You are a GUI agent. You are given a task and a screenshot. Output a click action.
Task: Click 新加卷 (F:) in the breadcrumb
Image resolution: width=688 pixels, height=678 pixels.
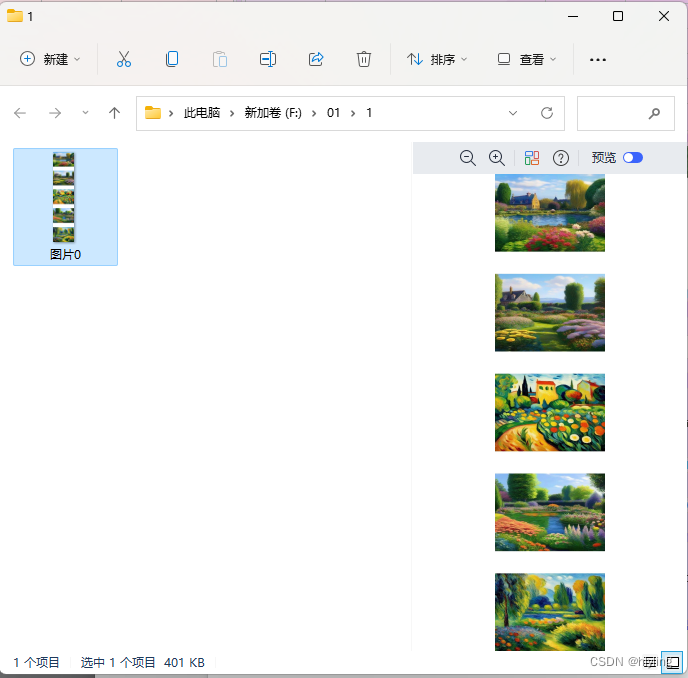click(x=273, y=113)
